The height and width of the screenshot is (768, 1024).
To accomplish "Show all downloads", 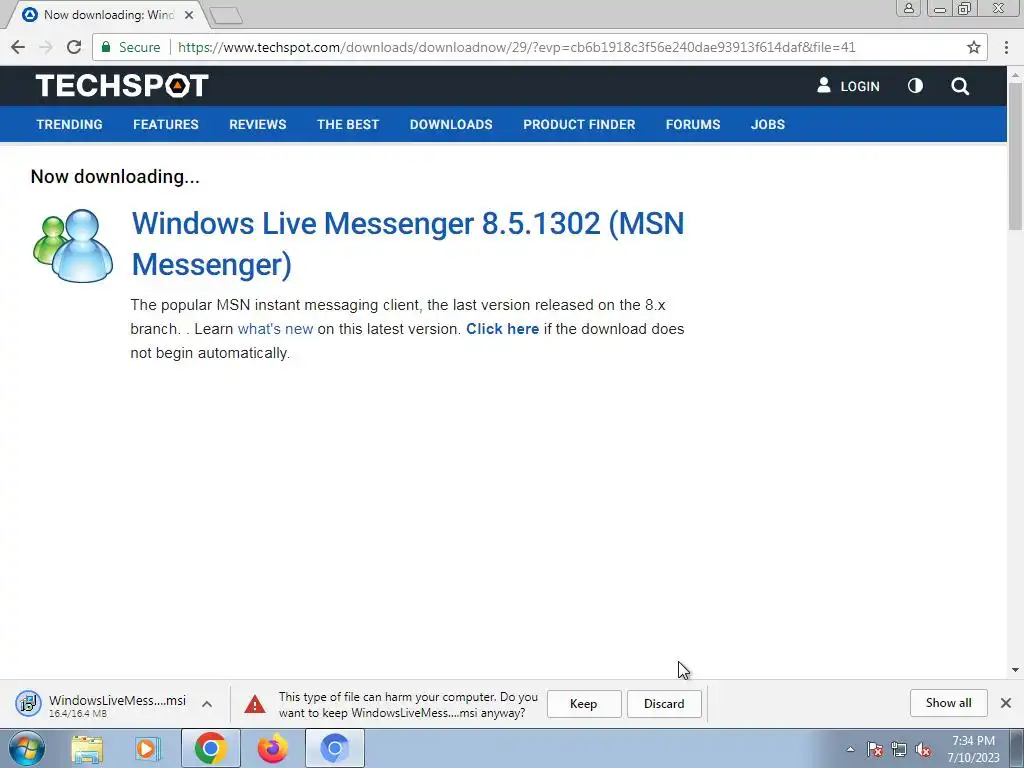I will point(948,703).
